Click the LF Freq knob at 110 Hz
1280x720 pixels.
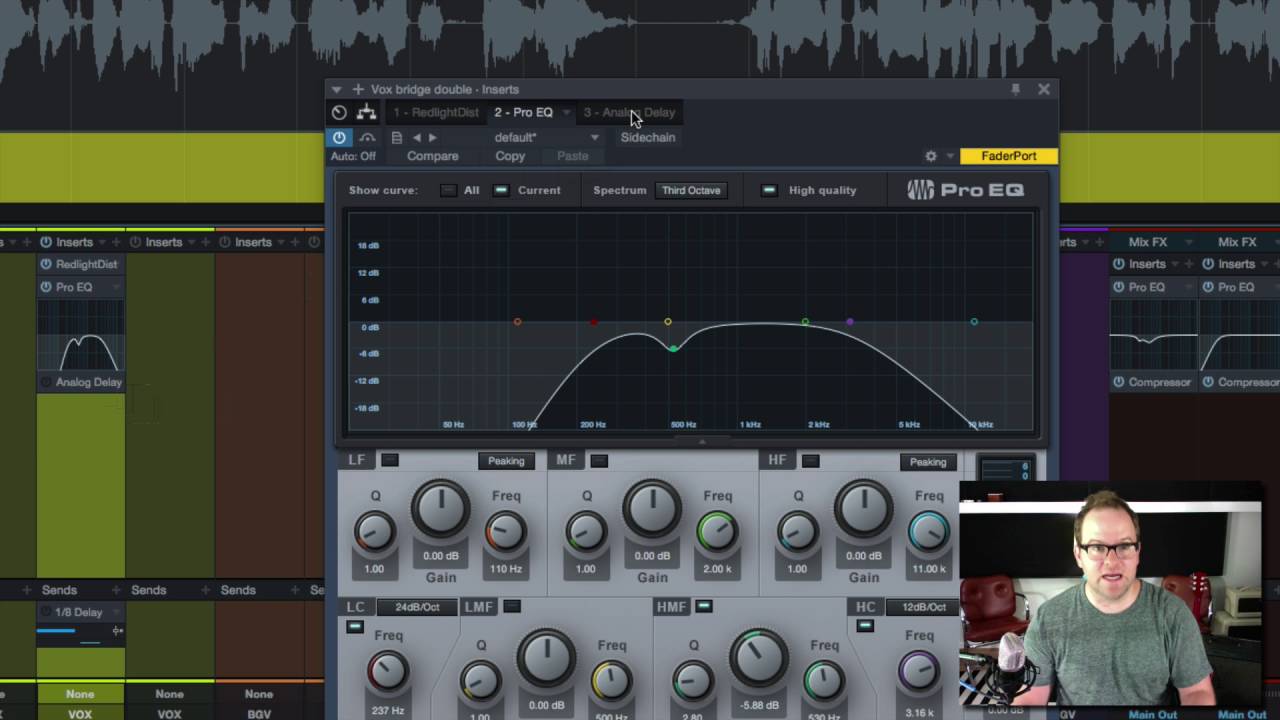[506, 532]
